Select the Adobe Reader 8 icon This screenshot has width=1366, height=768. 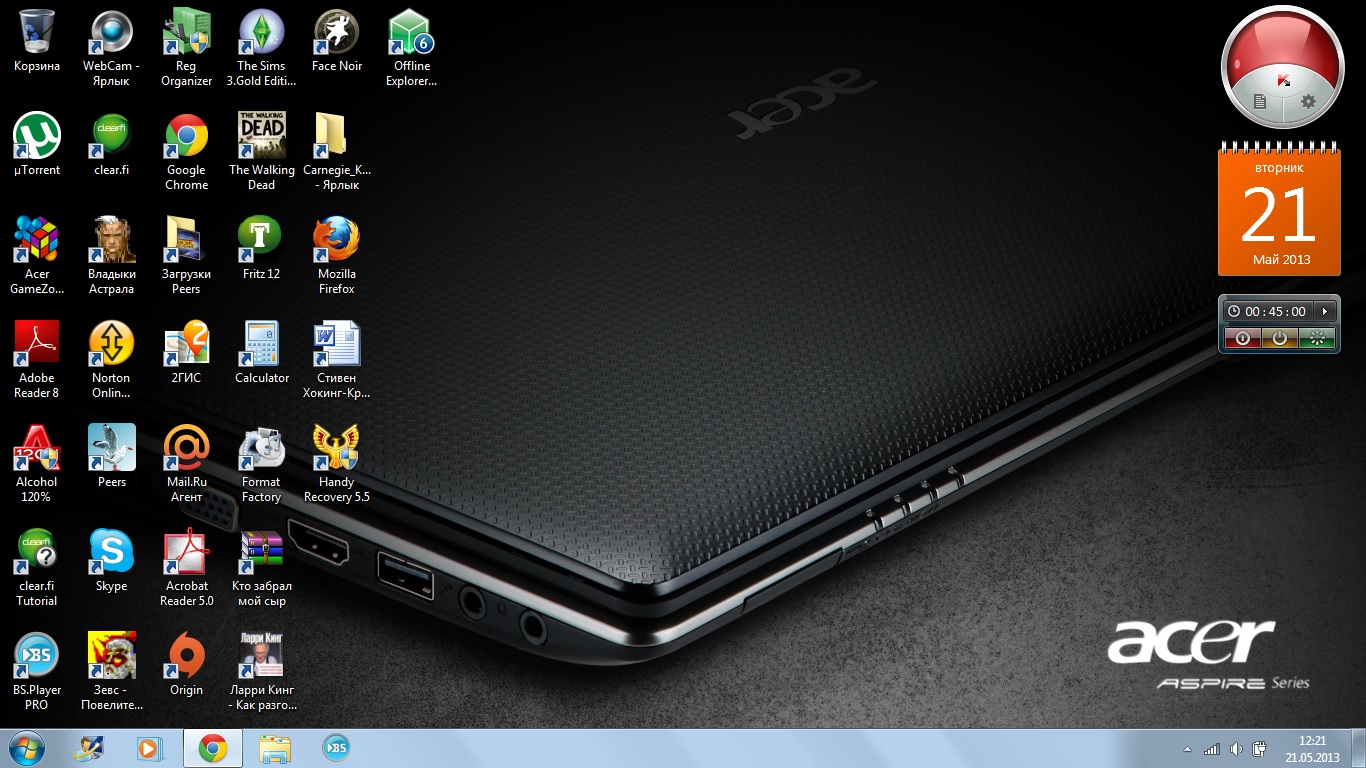[37, 360]
